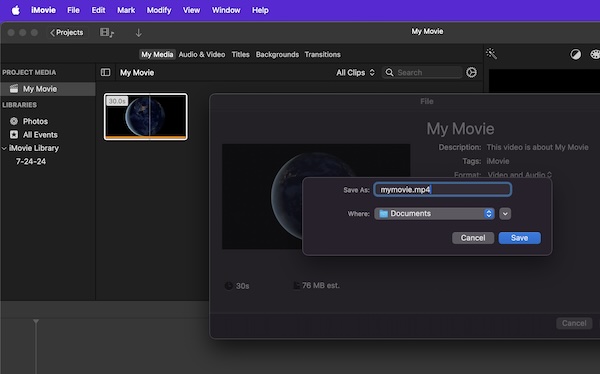Open the Modify menu
600x374 pixels.
click(x=159, y=10)
